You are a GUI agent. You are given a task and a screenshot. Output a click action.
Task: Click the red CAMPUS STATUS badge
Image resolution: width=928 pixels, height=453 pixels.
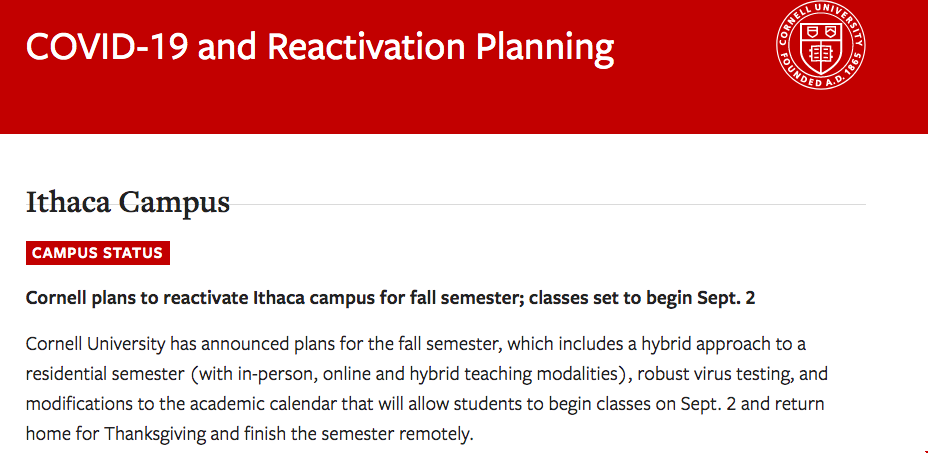(98, 253)
